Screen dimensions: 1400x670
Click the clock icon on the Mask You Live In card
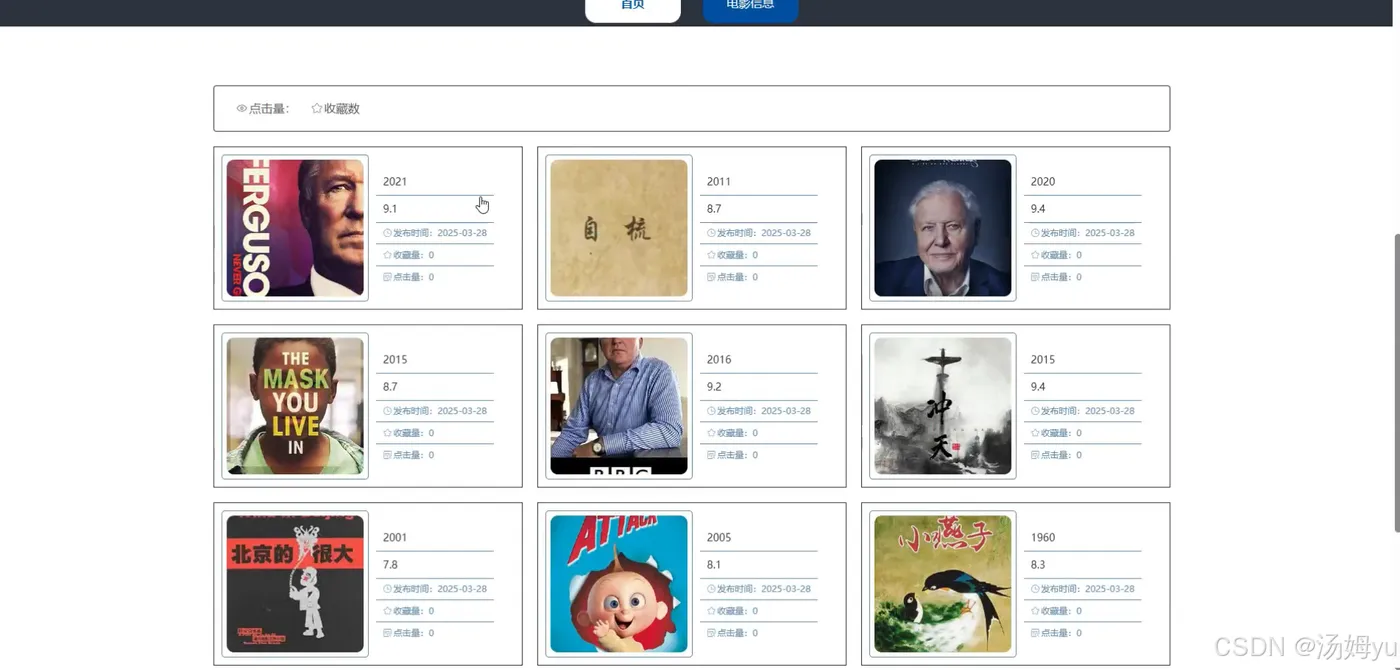[x=387, y=411]
